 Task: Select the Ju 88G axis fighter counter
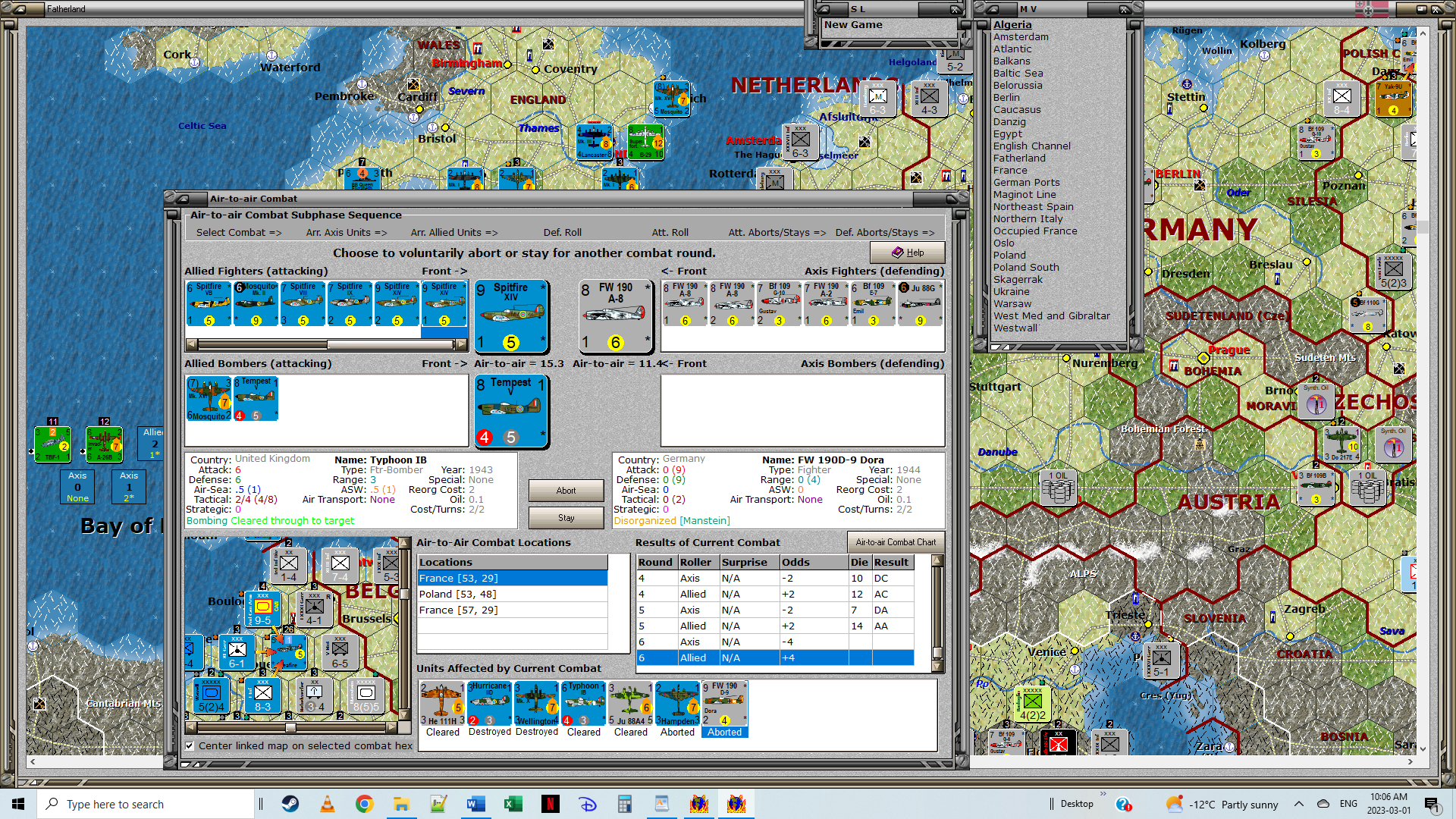coord(920,304)
